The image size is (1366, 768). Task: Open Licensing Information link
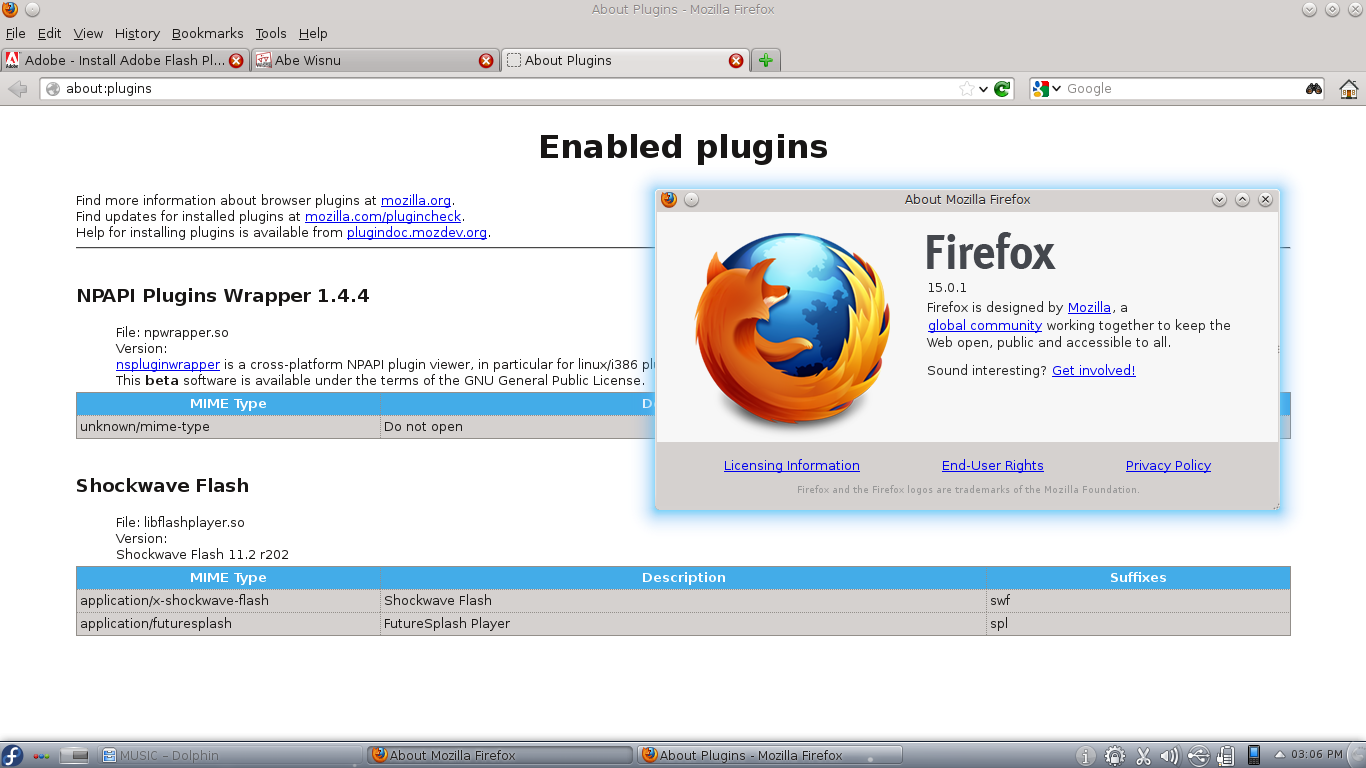point(792,465)
